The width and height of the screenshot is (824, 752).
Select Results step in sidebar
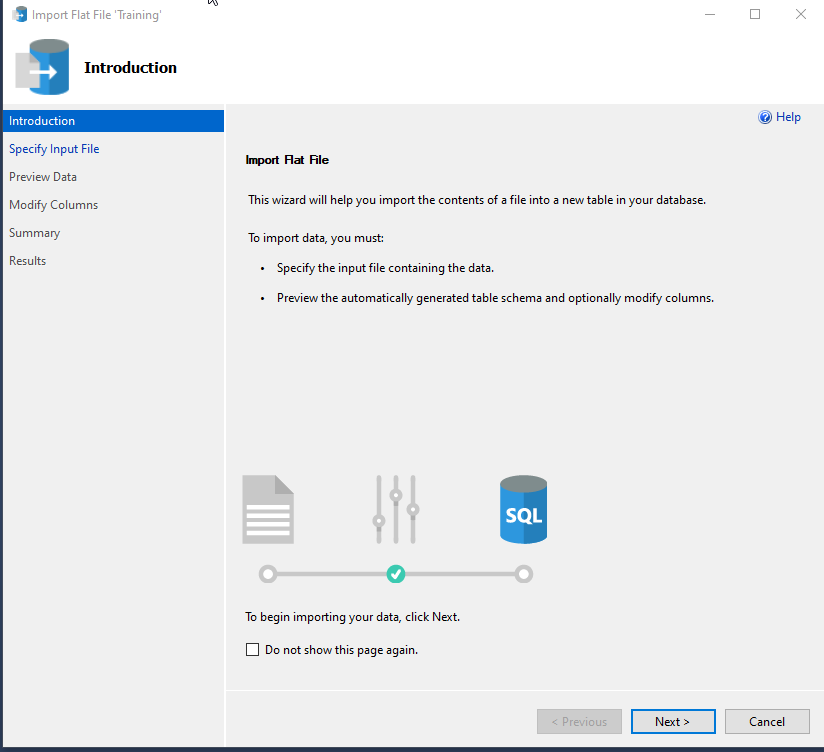pos(27,261)
